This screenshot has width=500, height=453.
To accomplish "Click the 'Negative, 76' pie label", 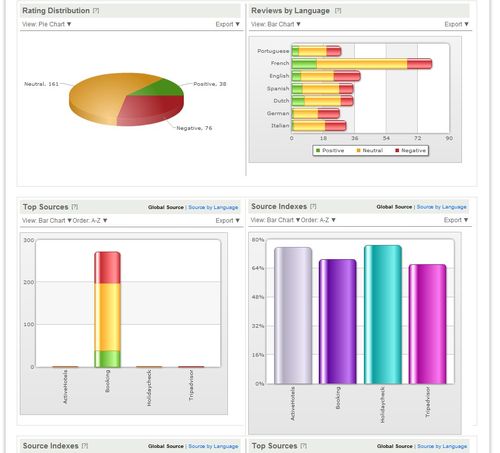I will [x=194, y=128].
